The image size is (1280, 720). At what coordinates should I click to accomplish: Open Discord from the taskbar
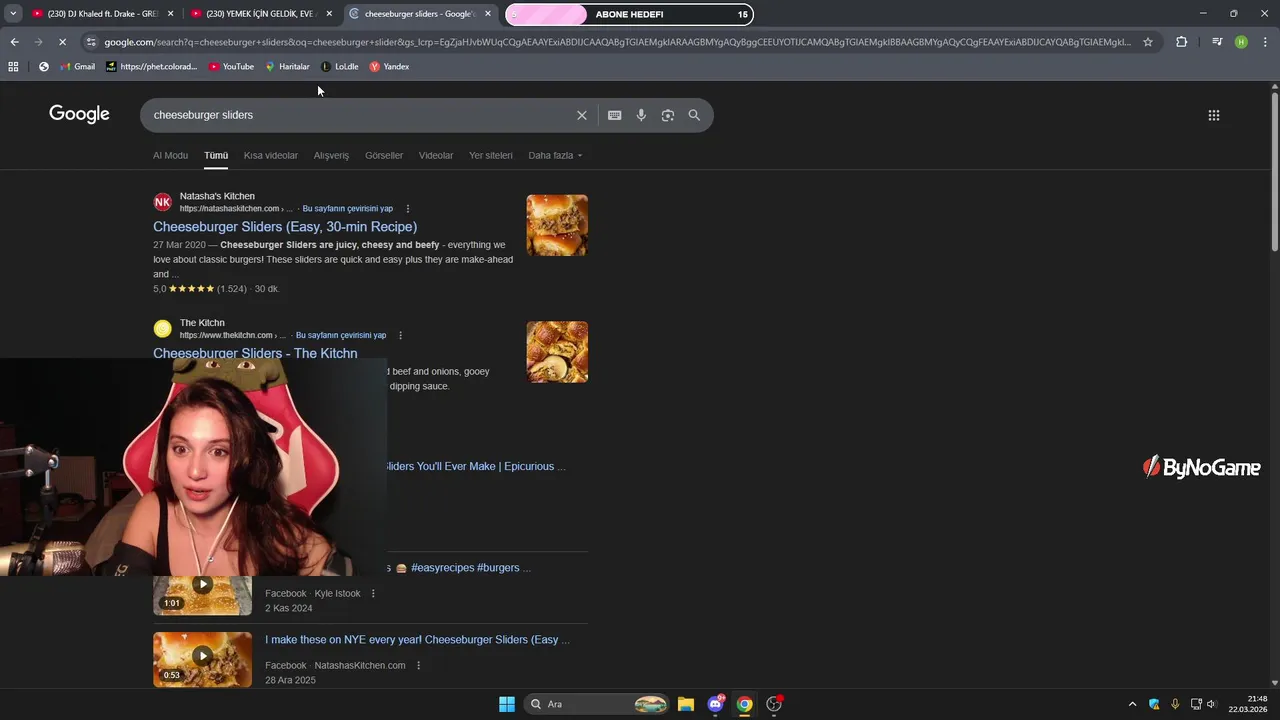(715, 704)
